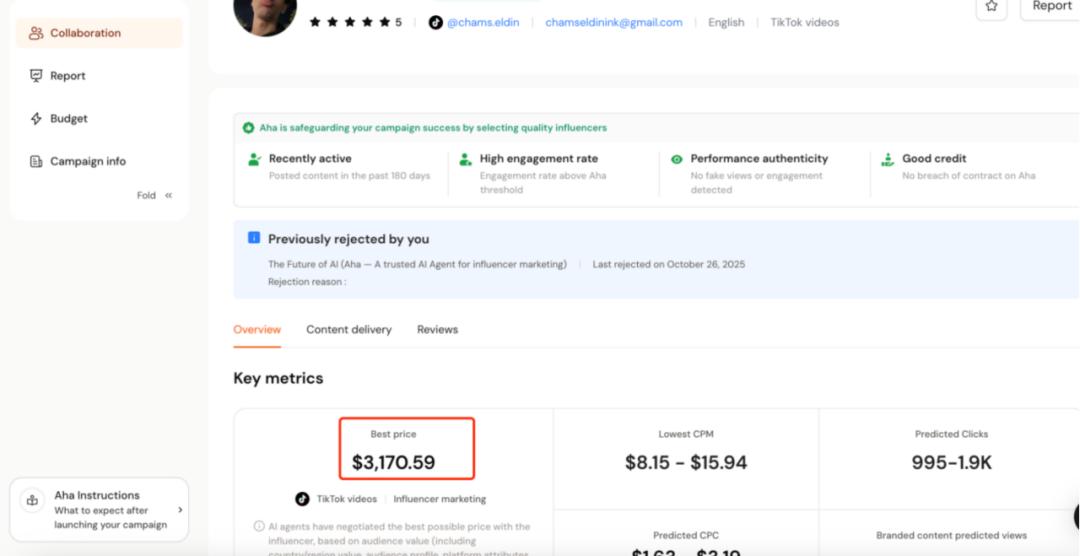Click the star favorite icon
The width and height of the screenshot is (1080, 556).
(x=991, y=6)
